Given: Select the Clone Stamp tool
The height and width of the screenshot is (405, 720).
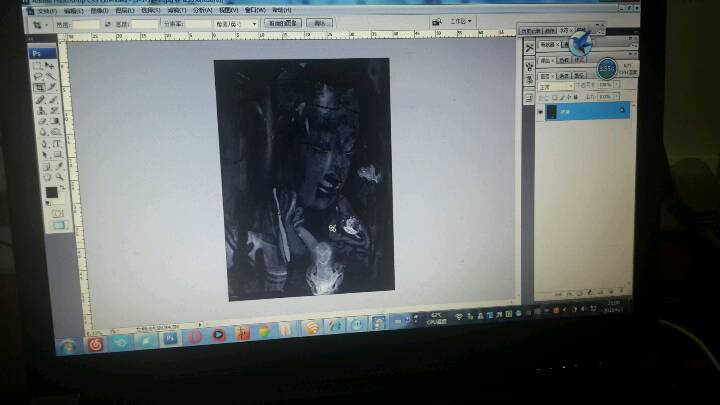Looking at the screenshot, I should point(41,110).
